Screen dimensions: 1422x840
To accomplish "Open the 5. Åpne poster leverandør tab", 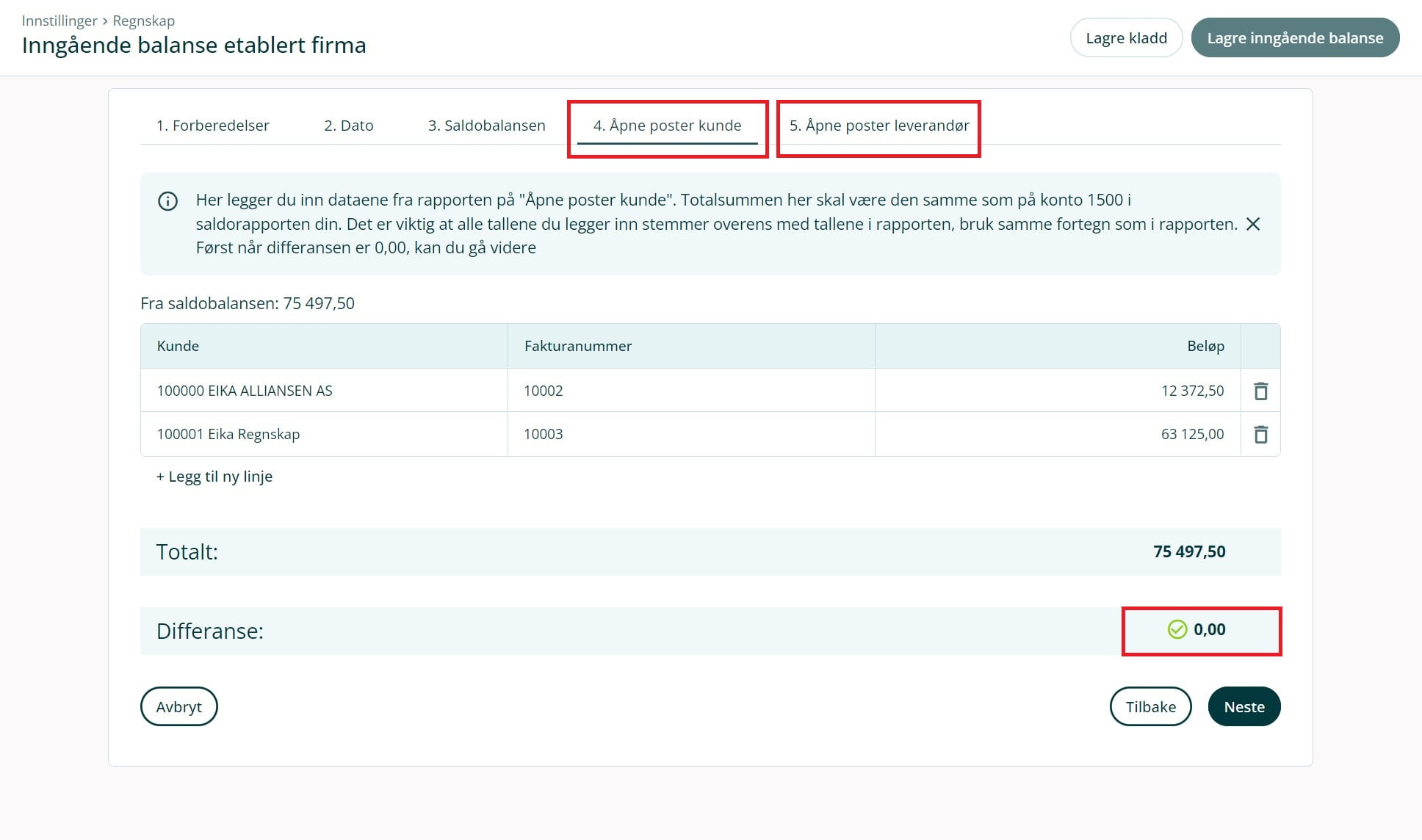I will [878, 126].
